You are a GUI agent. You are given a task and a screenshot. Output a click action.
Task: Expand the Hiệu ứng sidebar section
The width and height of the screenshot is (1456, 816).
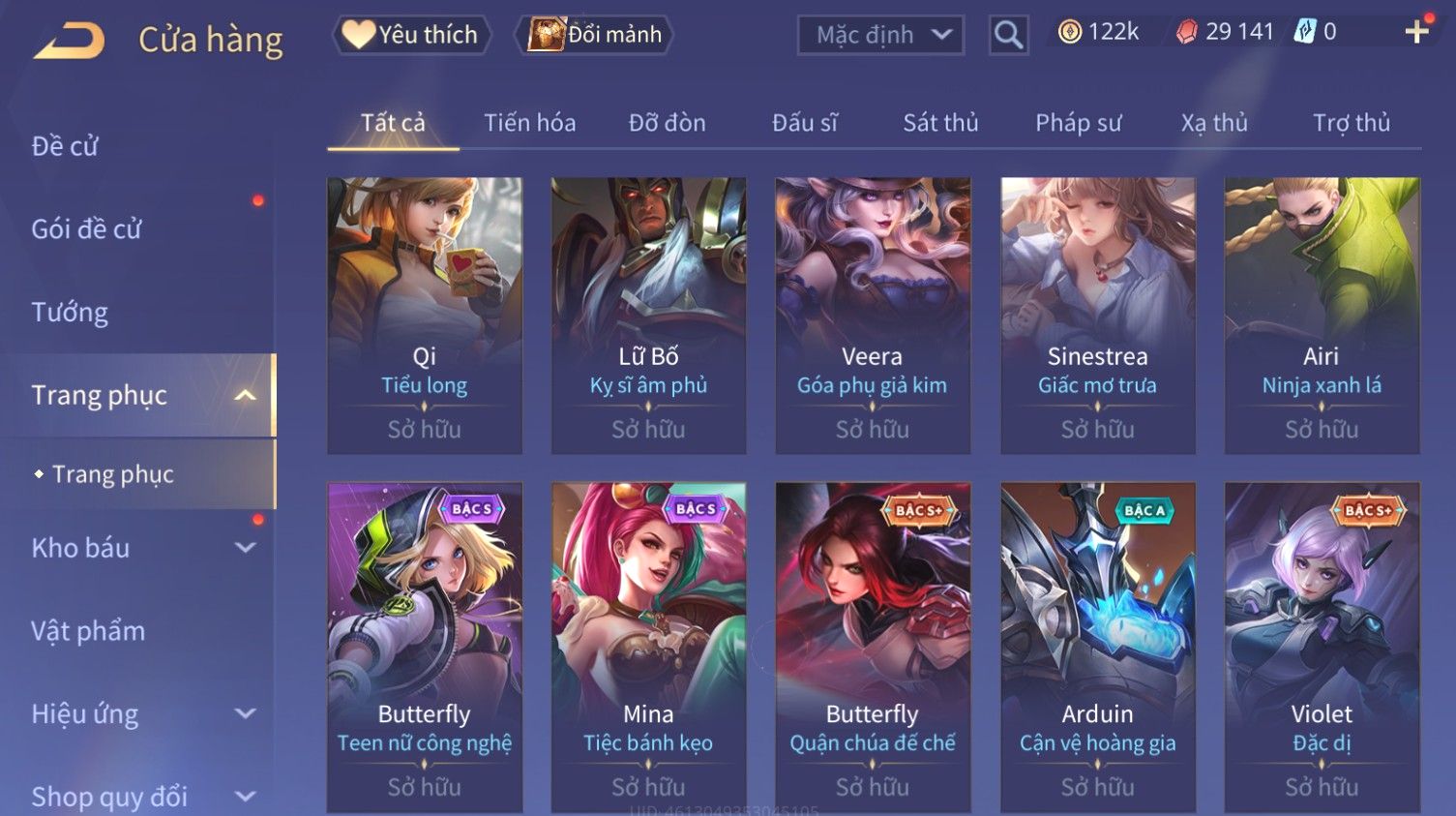246,714
